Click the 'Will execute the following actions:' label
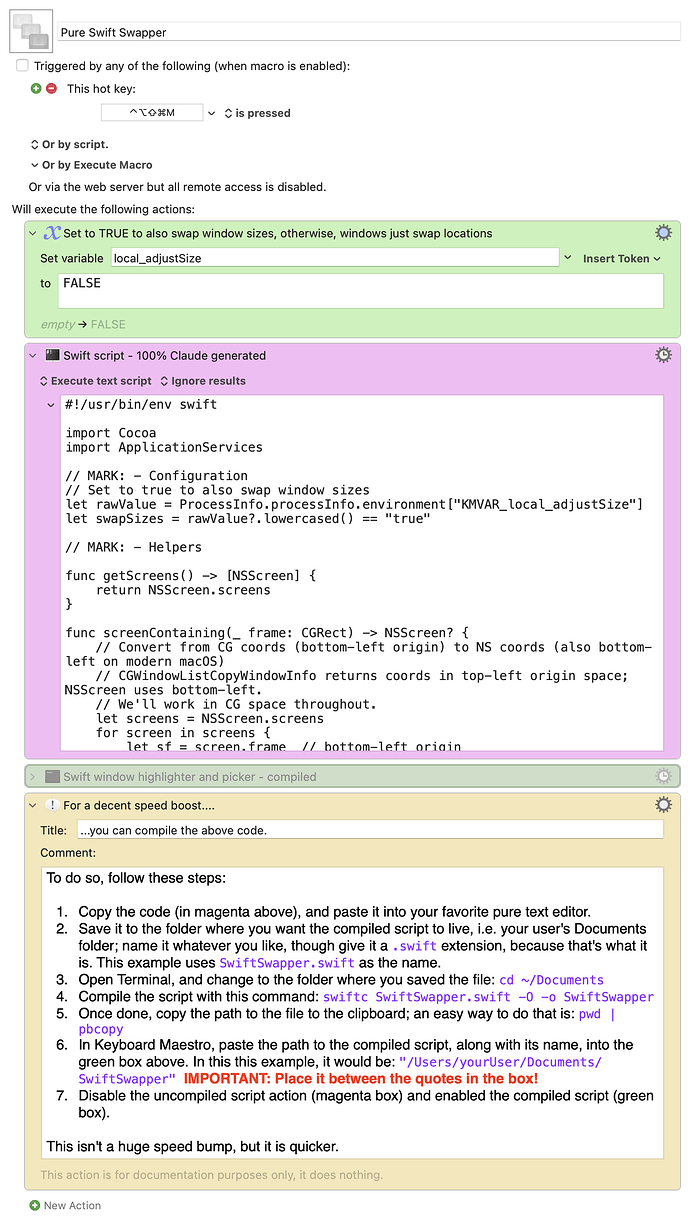The height and width of the screenshot is (1220, 690). point(103,210)
